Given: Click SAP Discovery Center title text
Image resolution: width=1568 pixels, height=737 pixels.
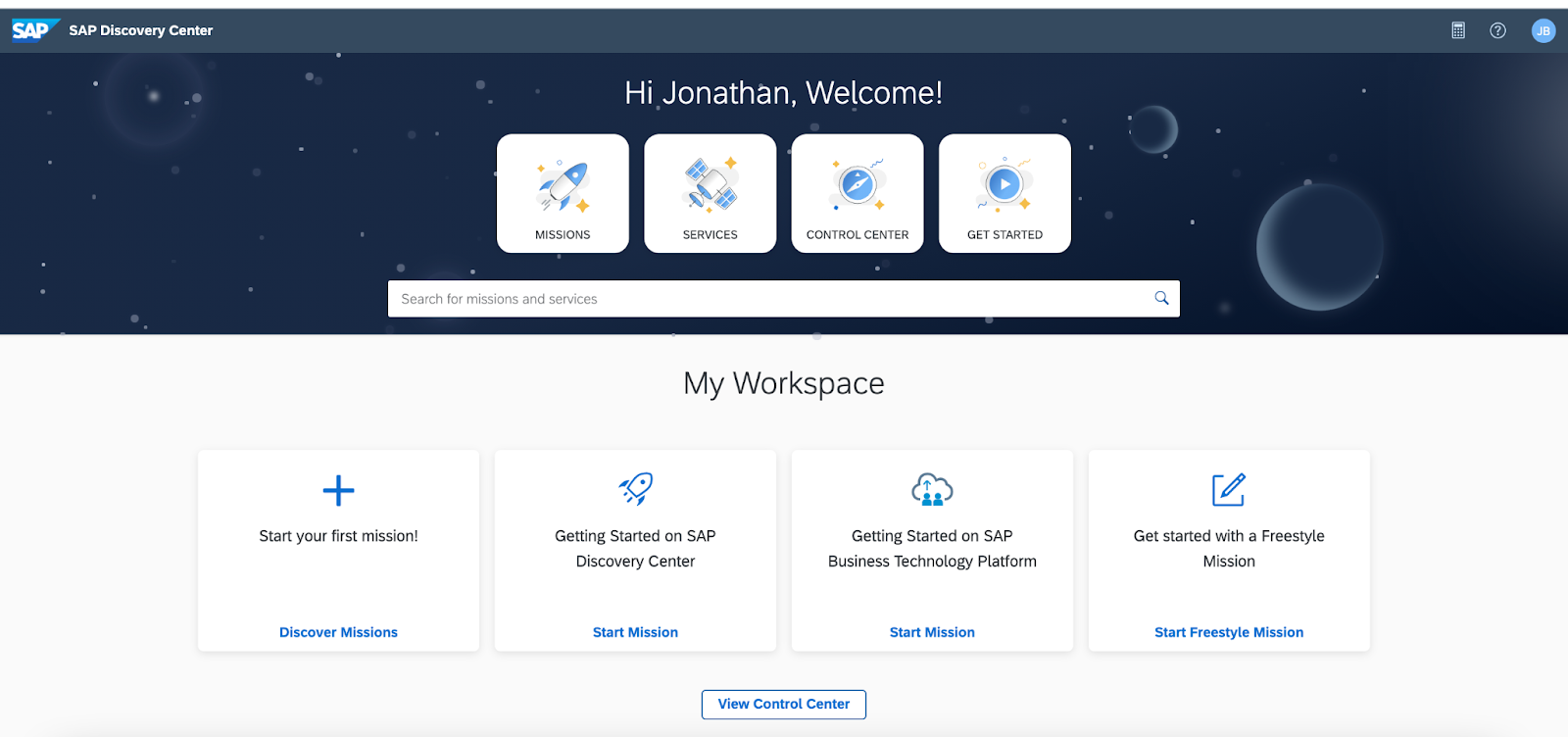Looking at the screenshot, I should coord(141,30).
